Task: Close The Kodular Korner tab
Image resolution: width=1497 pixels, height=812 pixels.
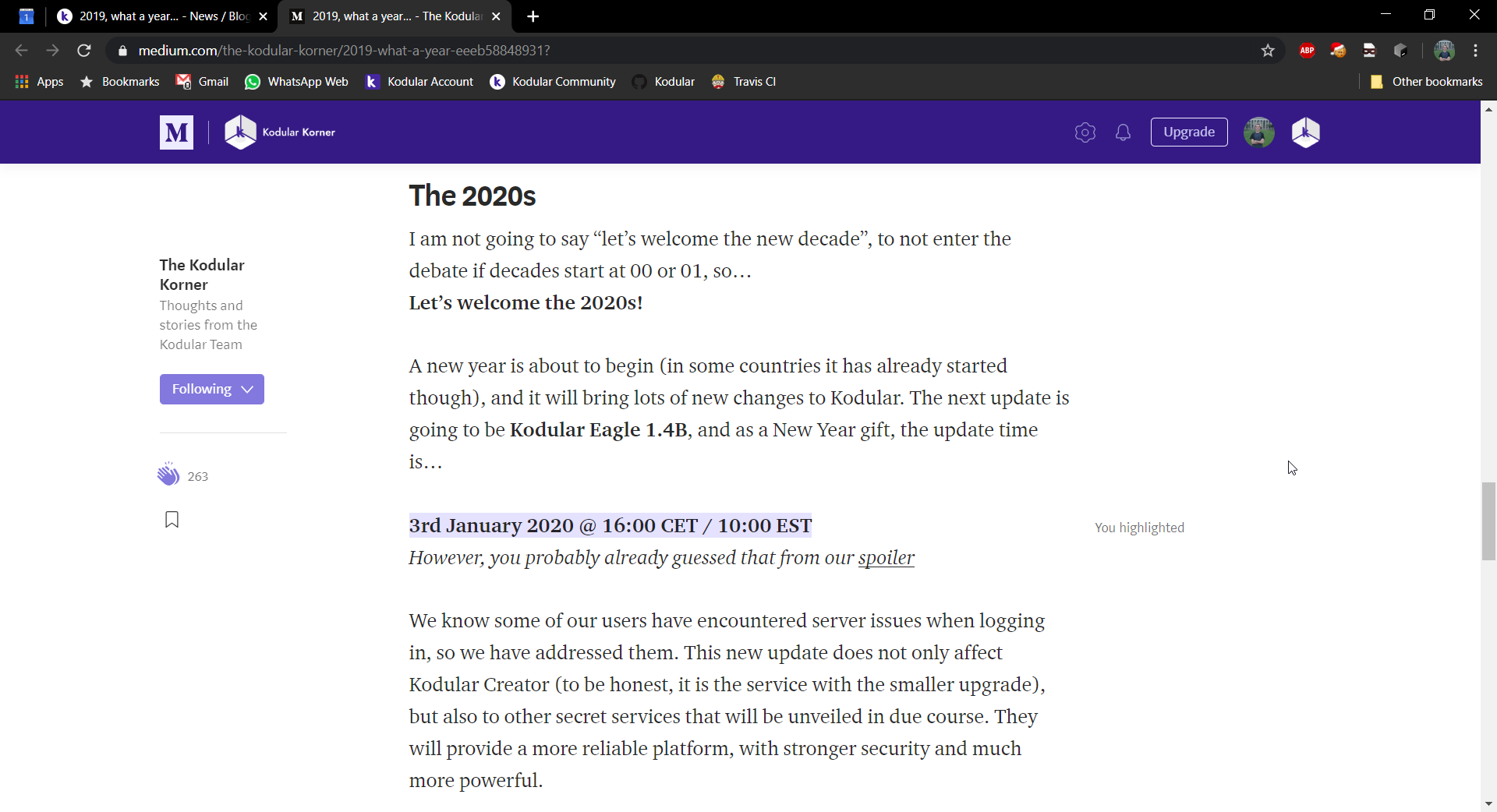Action: [x=496, y=16]
